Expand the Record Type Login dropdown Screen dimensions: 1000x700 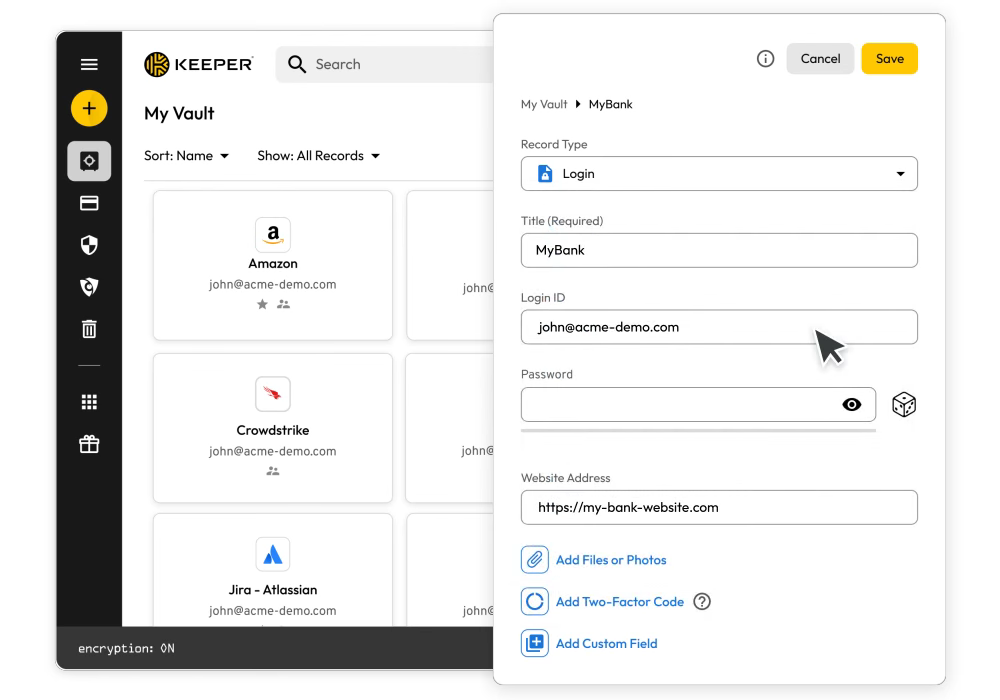point(719,174)
